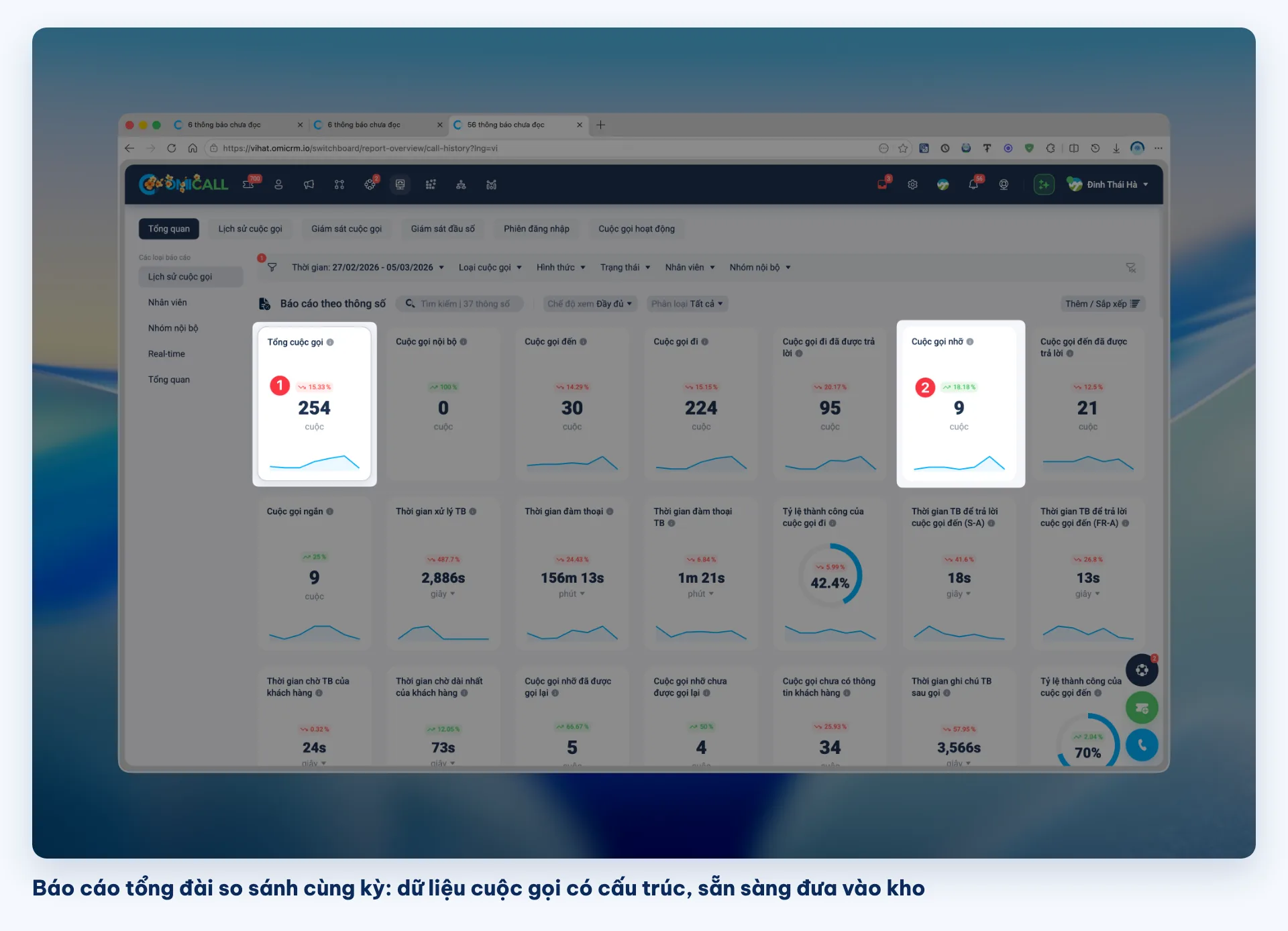Click the filter funnel icon
The image size is (1288, 931).
click(272, 267)
